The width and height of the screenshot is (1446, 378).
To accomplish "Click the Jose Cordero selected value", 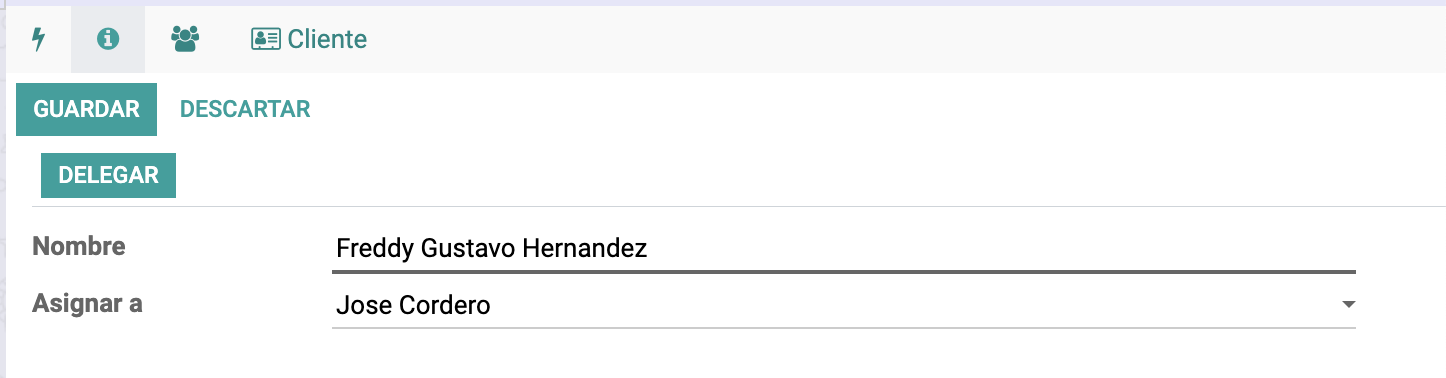I will [413, 305].
